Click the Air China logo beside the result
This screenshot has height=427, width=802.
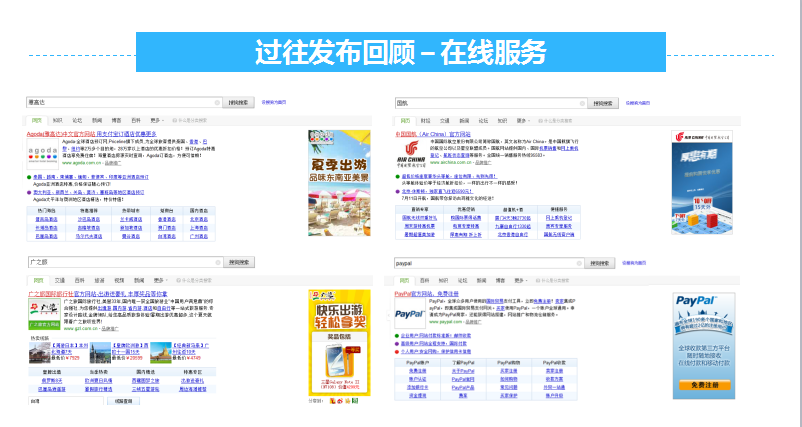coord(411,154)
